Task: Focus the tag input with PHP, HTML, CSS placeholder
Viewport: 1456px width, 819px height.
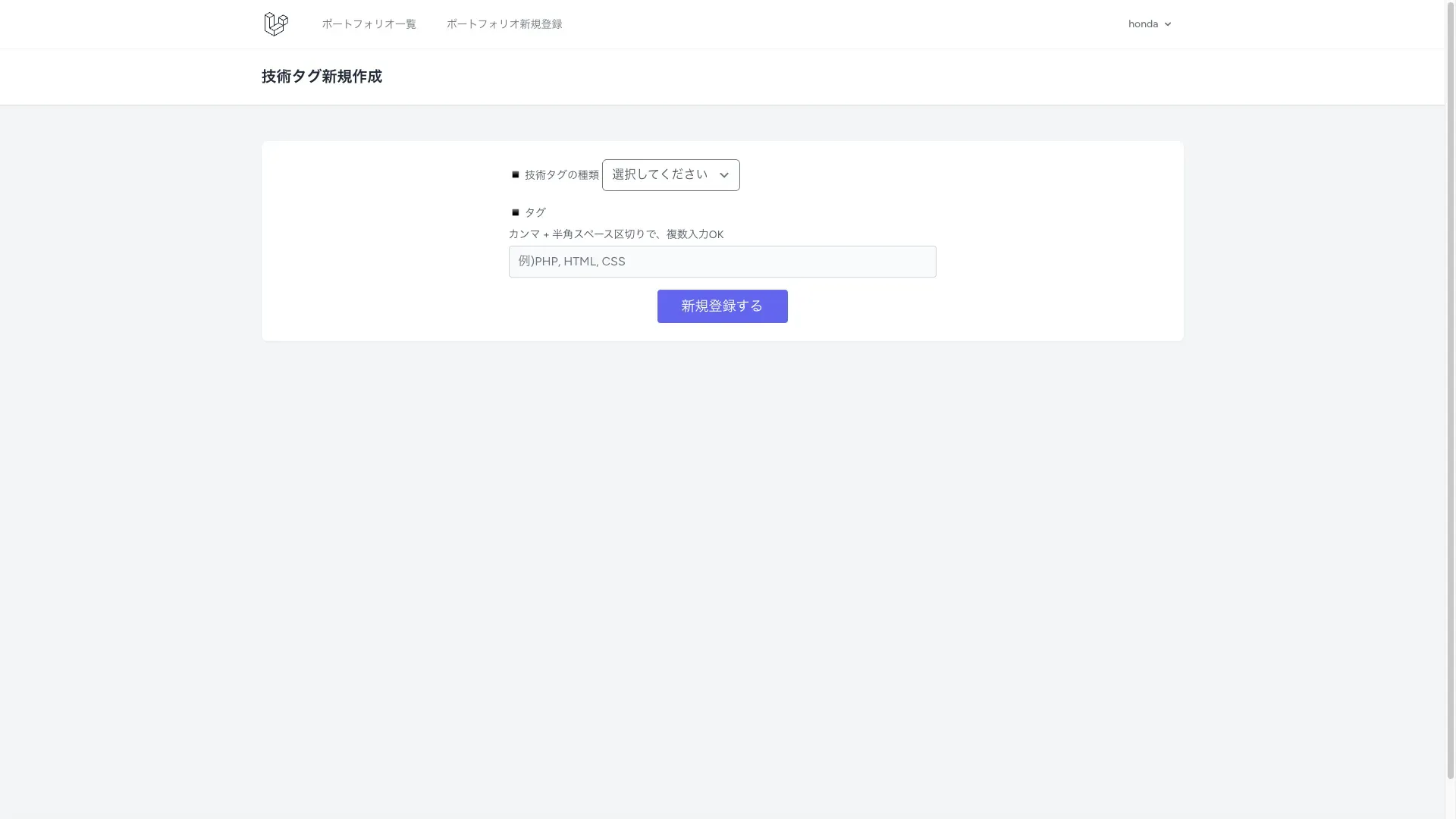Action: coord(722,262)
